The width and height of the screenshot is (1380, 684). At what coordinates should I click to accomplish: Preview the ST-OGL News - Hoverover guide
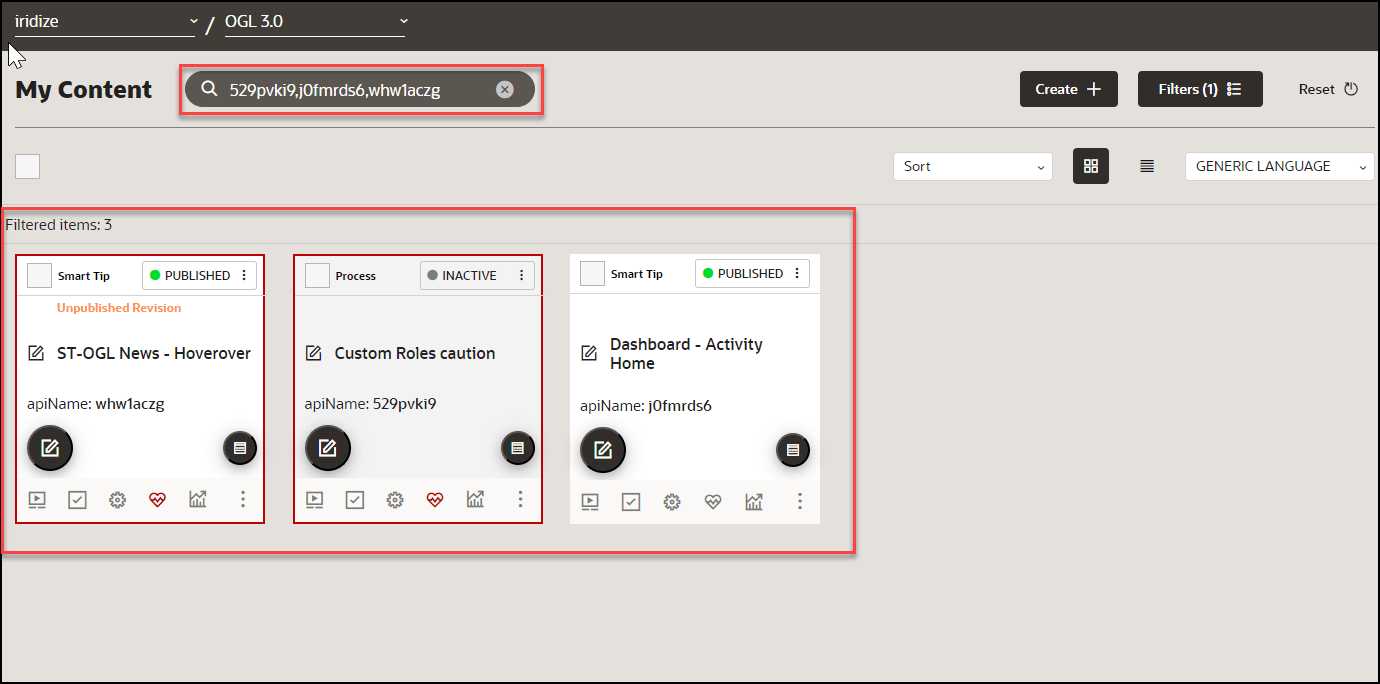(37, 500)
